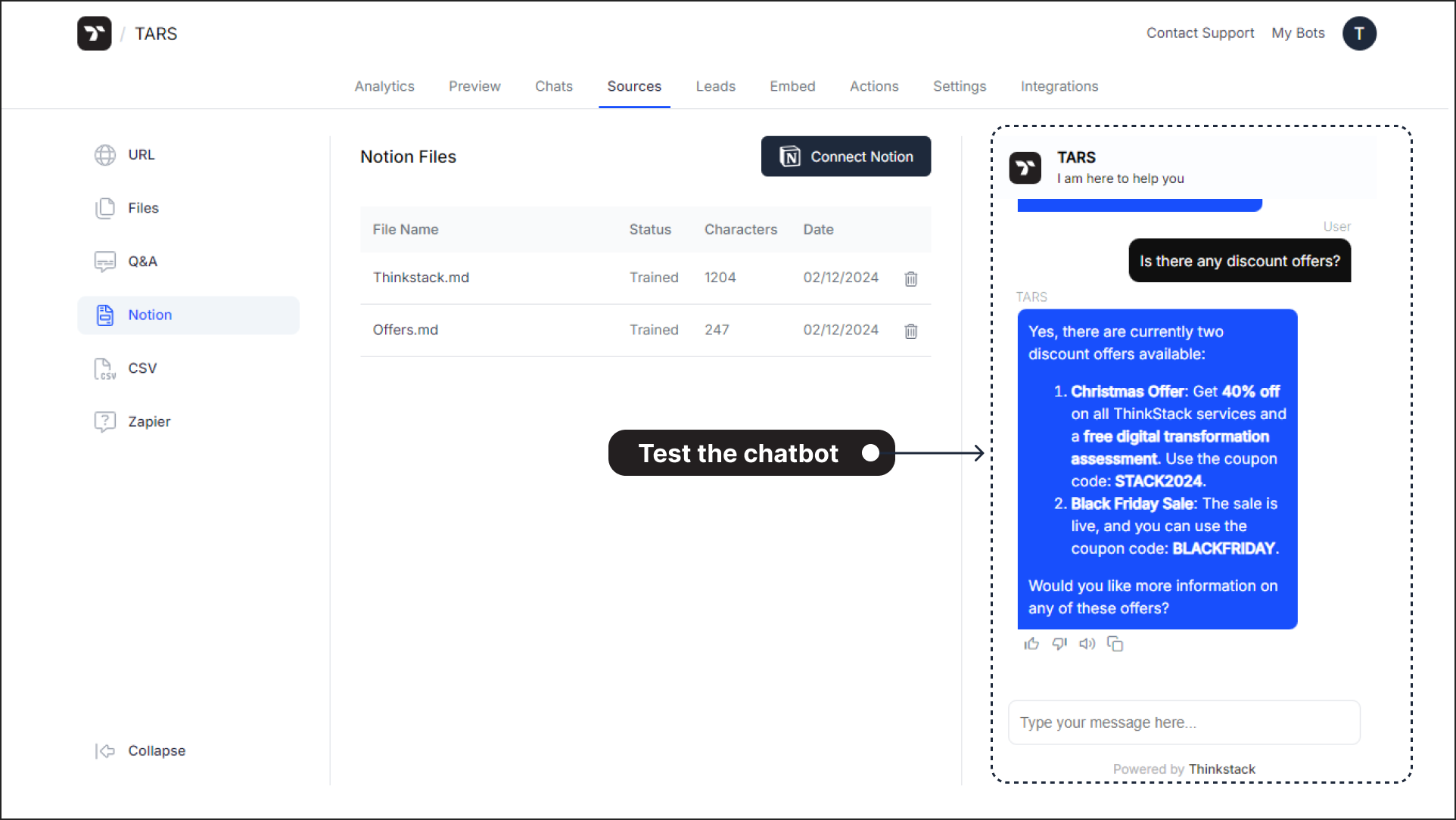Select the Notion source label
The width and height of the screenshot is (1456, 820).
tap(150, 315)
